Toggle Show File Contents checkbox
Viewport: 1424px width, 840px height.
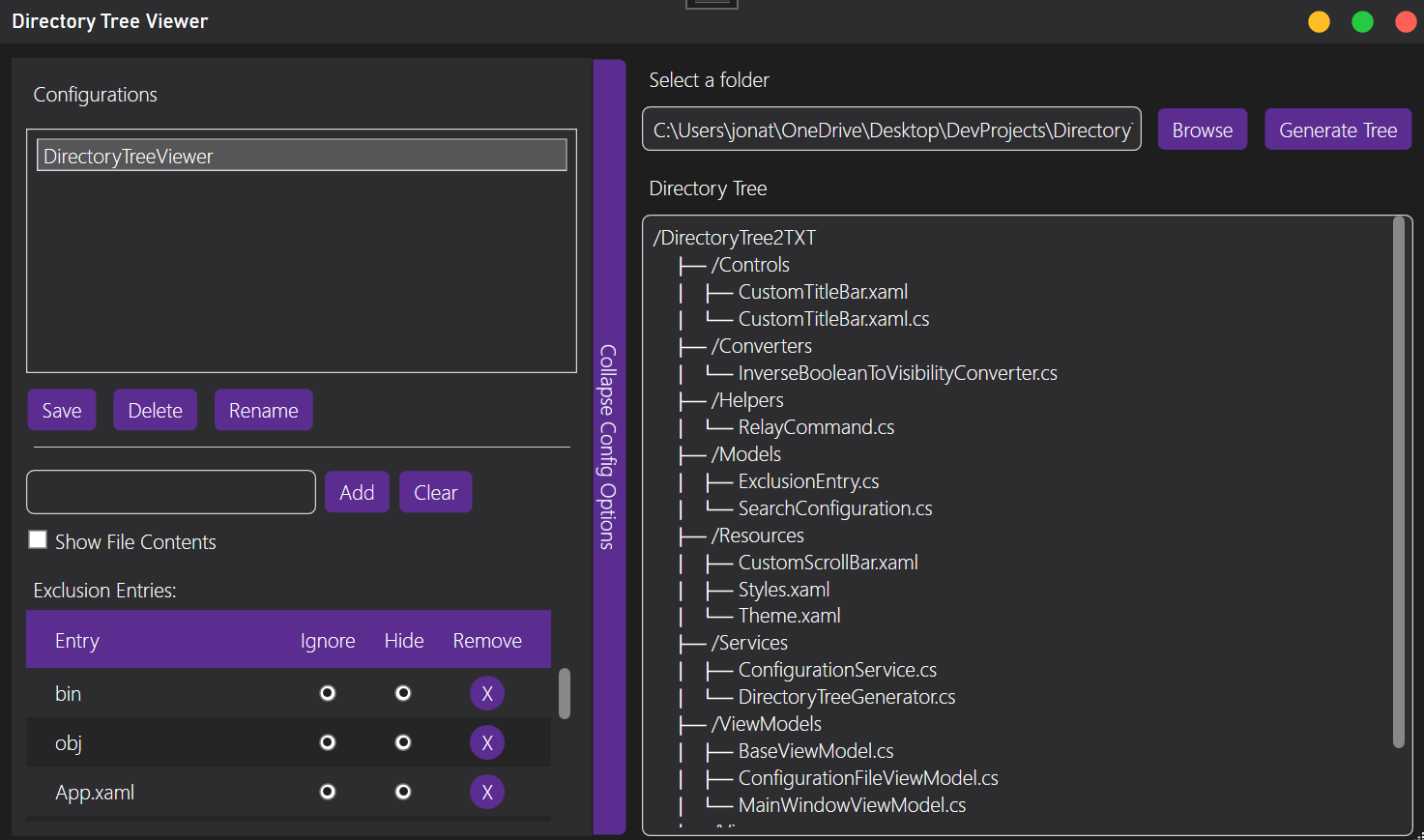[x=38, y=539]
